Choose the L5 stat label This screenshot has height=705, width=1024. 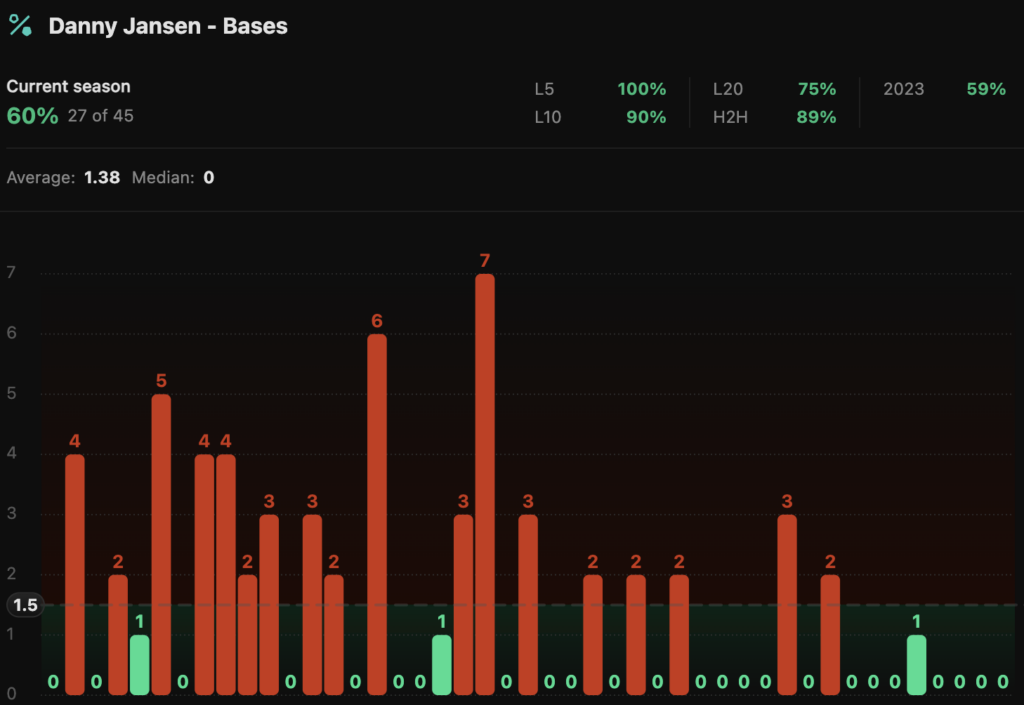point(544,89)
